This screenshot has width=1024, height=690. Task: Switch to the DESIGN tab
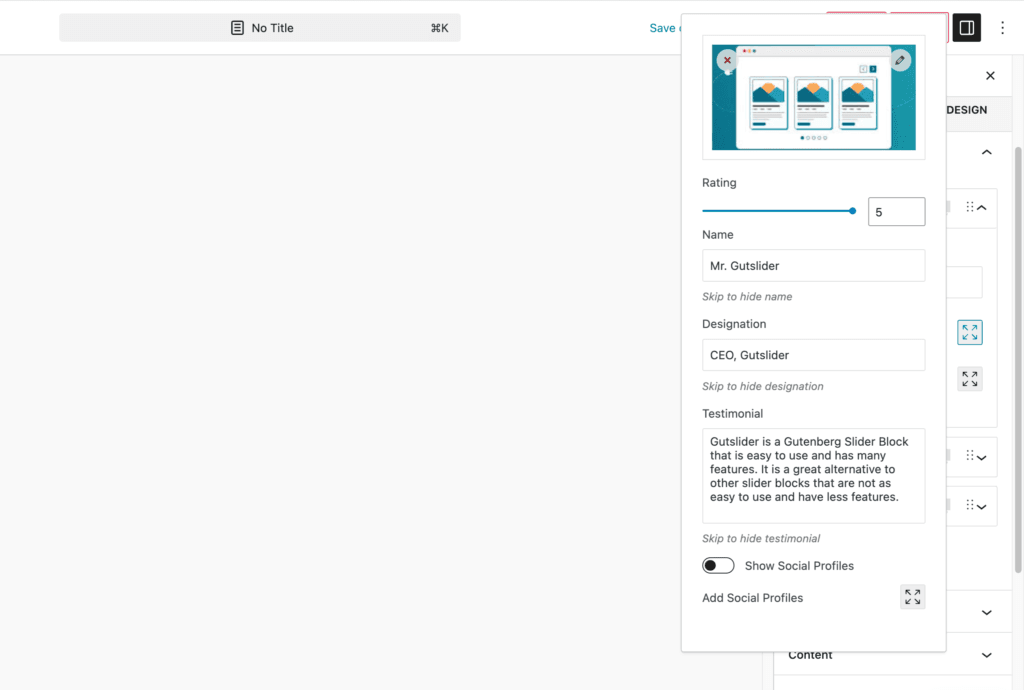967,110
